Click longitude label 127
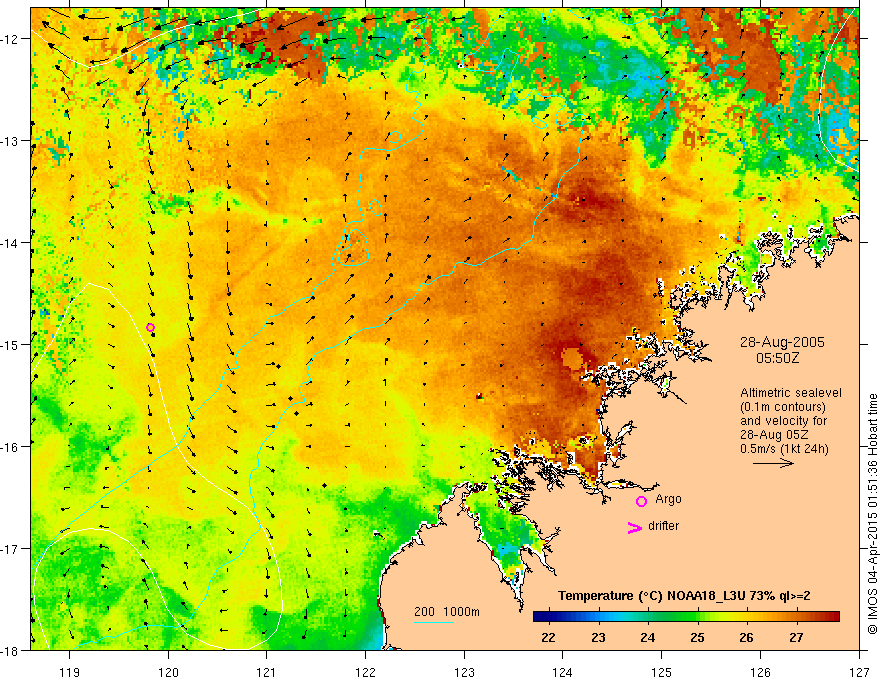The image size is (880, 680). [859, 672]
